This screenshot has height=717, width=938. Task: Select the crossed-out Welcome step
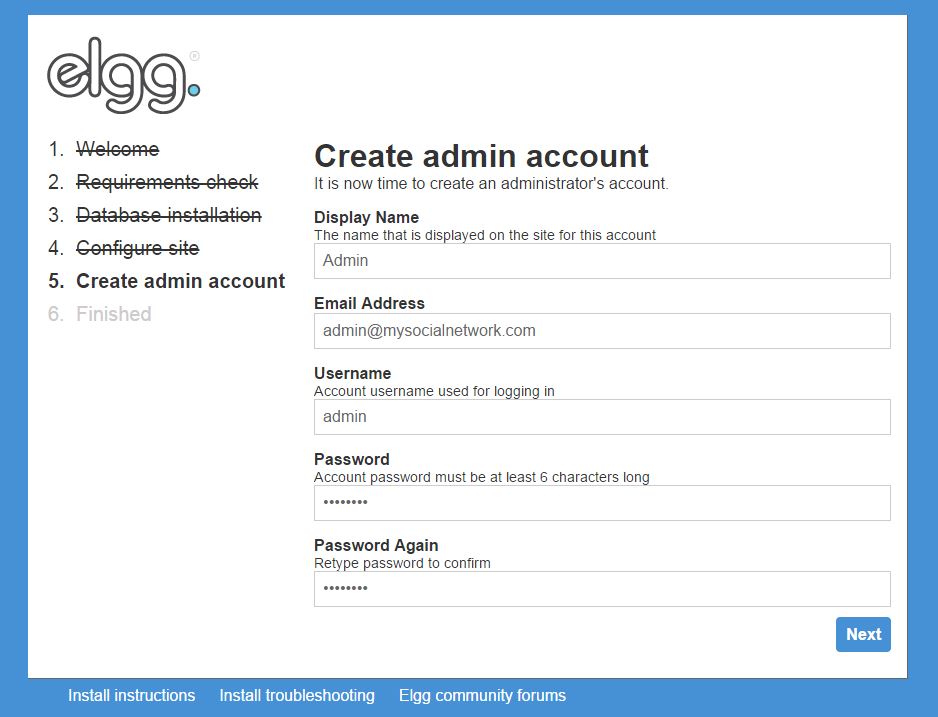pos(117,149)
